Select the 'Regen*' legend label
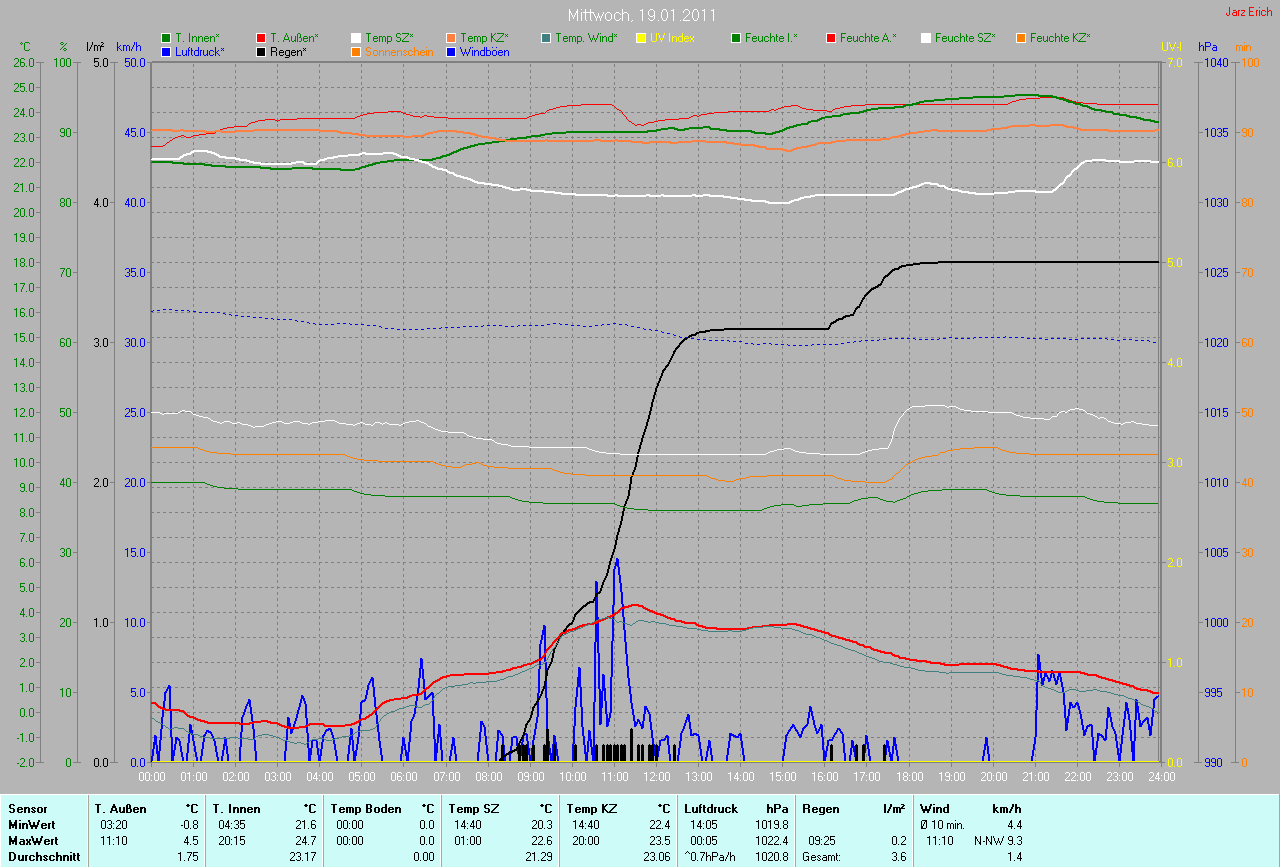 pos(288,51)
